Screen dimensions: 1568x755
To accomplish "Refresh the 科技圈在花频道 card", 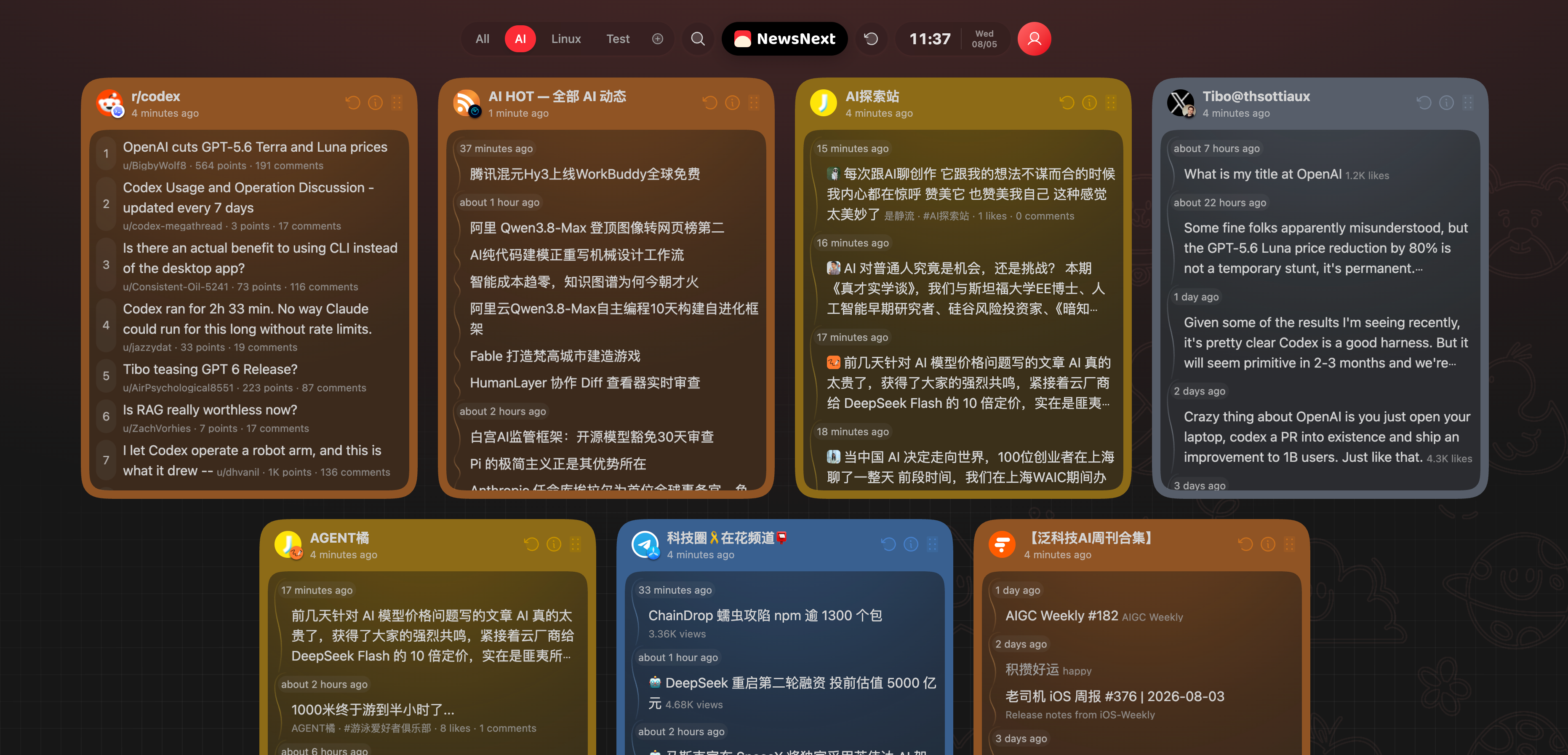I will (889, 544).
